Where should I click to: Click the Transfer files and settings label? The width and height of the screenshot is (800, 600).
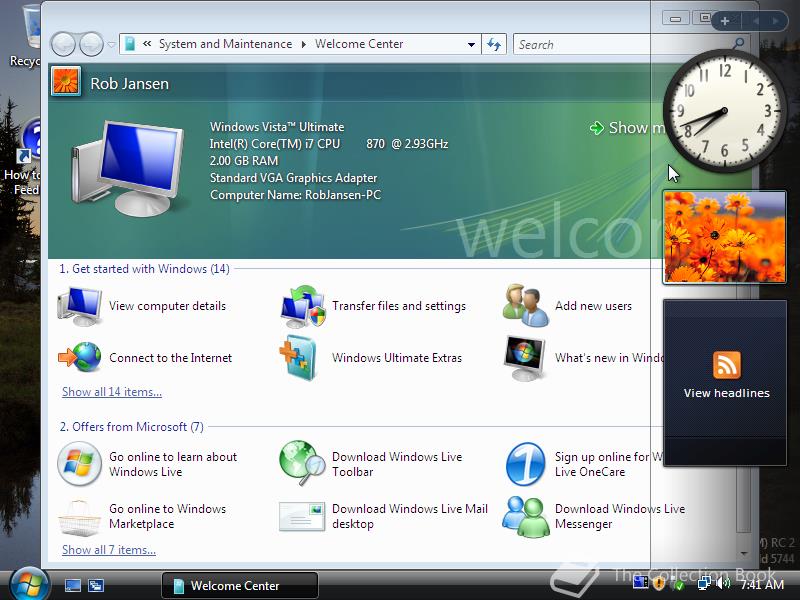pyautogui.click(x=399, y=306)
